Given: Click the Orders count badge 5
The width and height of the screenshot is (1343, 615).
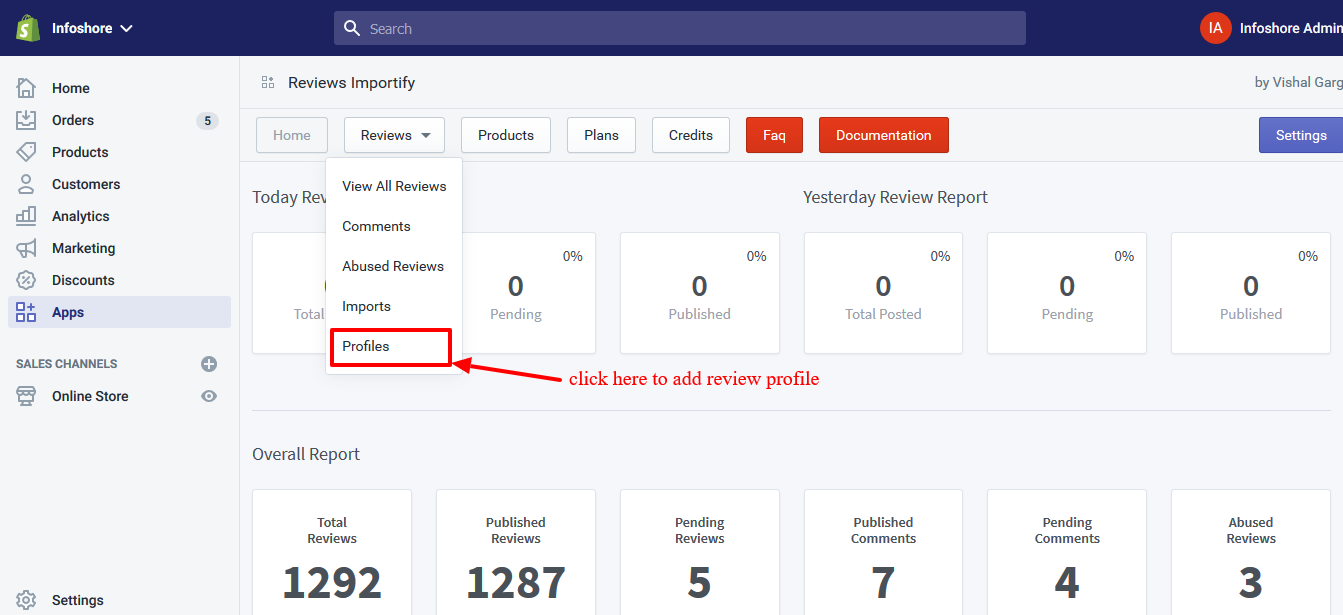Looking at the screenshot, I should [207, 121].
